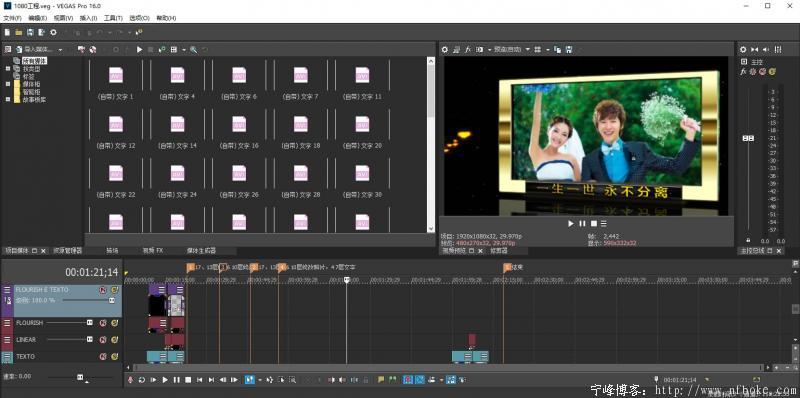Screen dimensions: 800x398
Task: Solo the FLOURISH E TEXTO track
Action: [x=114, y=290]
